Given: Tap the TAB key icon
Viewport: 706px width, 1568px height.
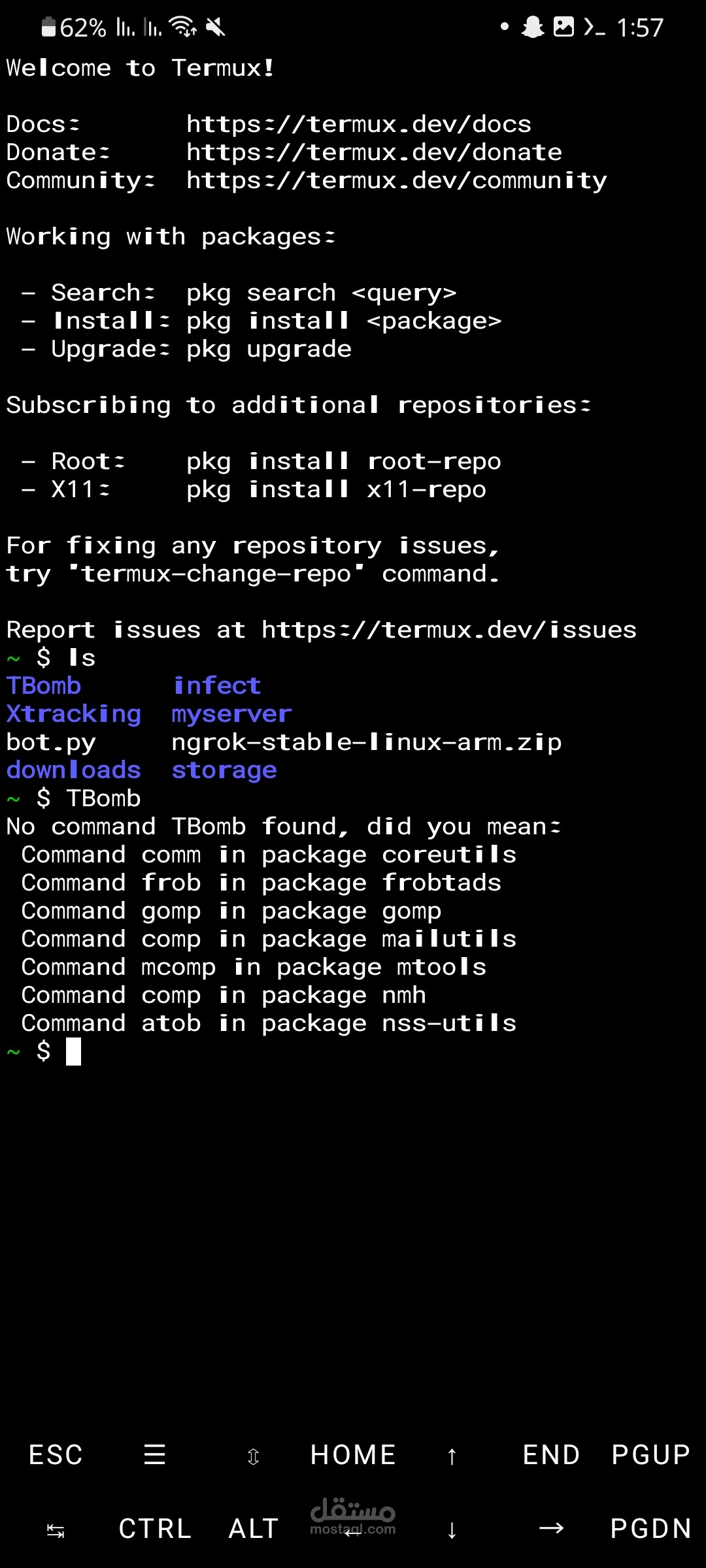Looking at the screenshot, I should (x=56, y=1529).
